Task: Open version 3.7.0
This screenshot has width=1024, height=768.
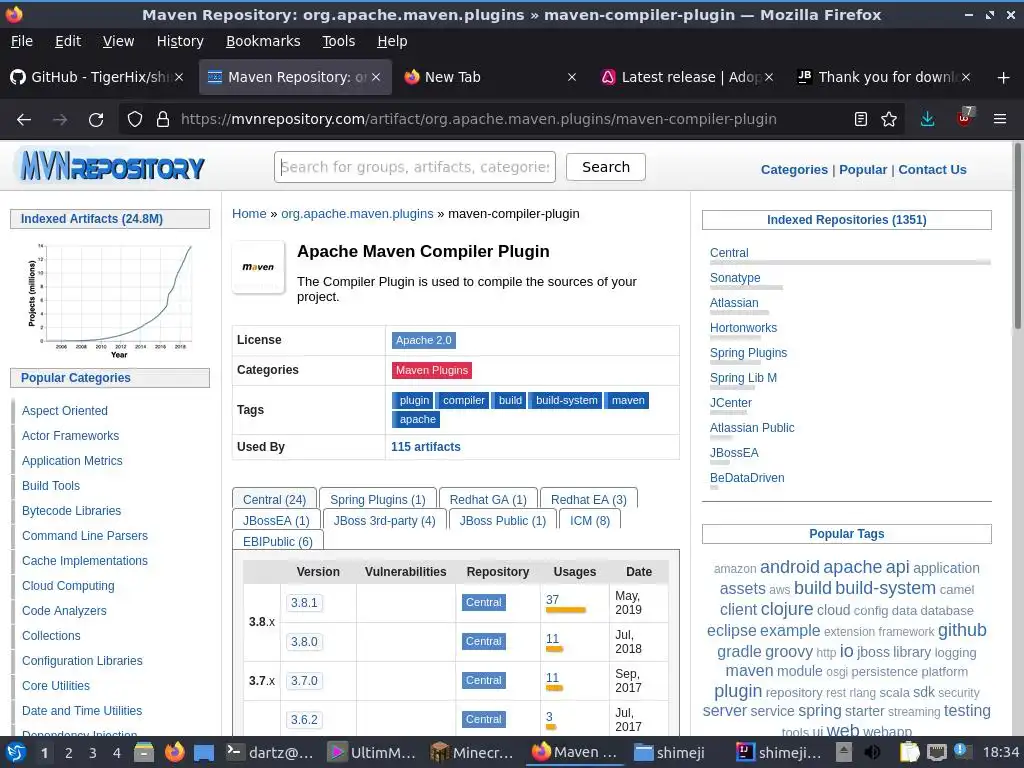Action: tap(304, 680)
